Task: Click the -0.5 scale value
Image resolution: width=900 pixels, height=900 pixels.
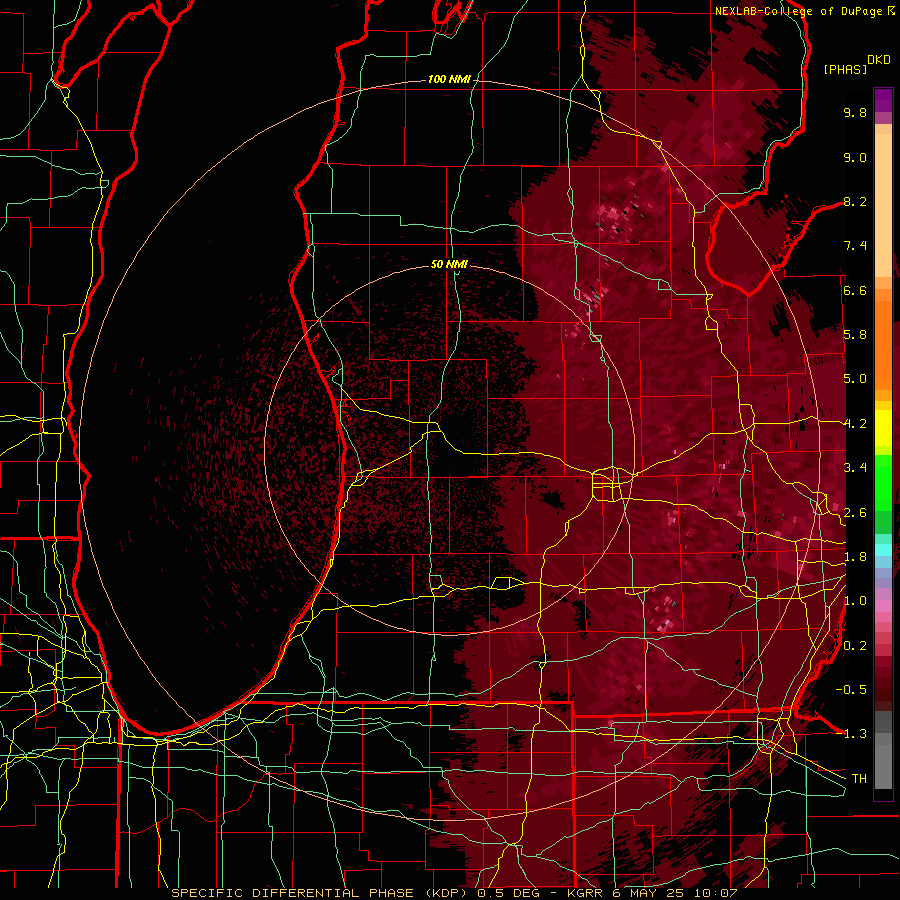Action: tap(851, 690)
